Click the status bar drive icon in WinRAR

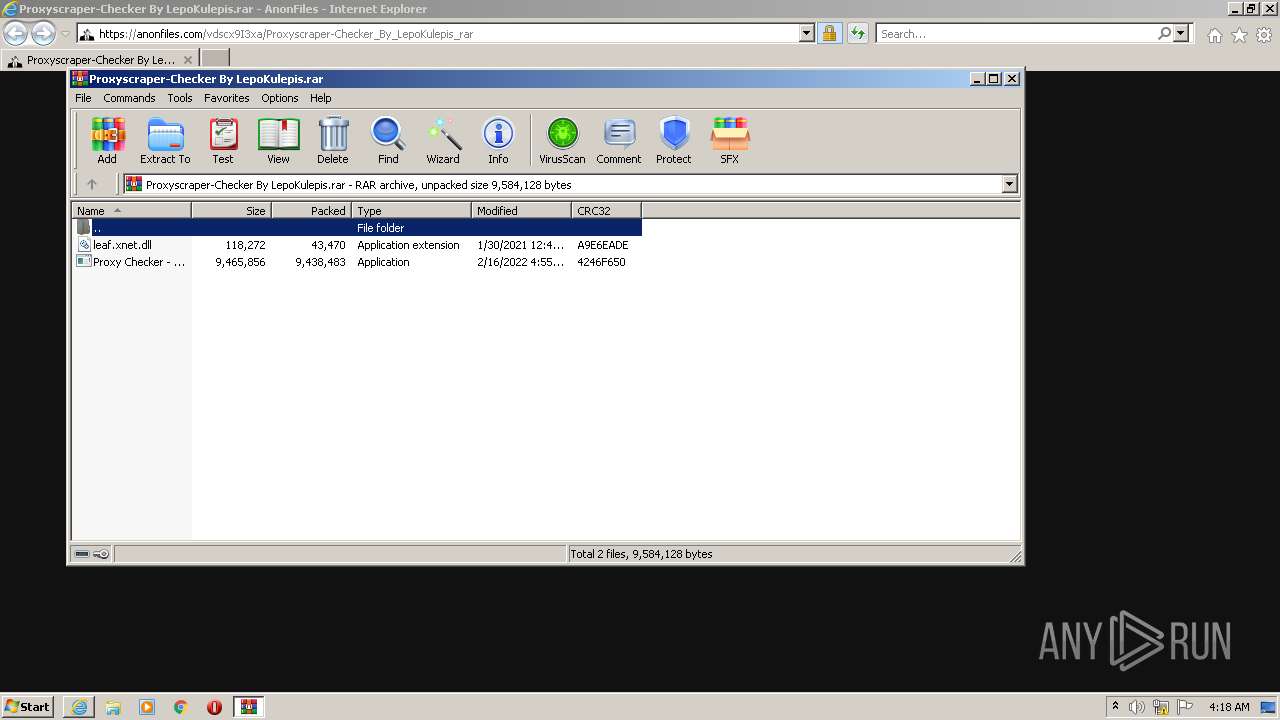click(x=82, y=553)
